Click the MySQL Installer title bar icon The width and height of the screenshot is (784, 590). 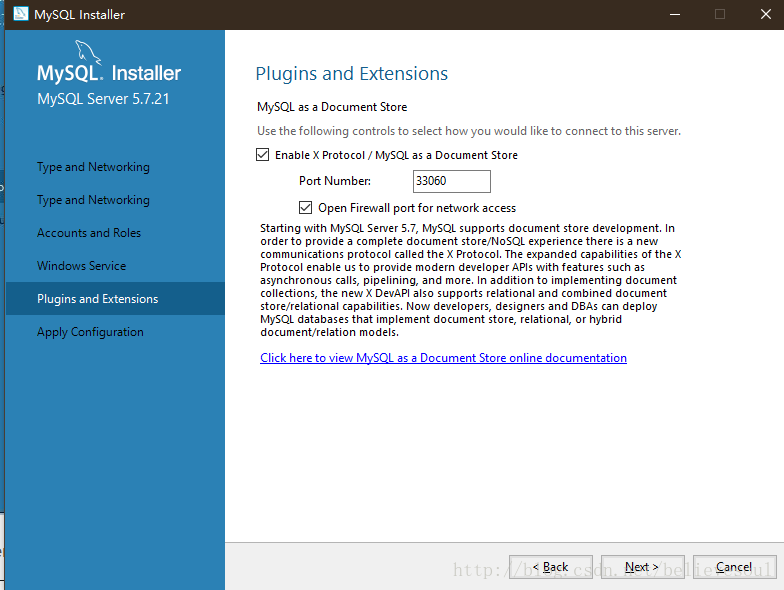point(20,14)
